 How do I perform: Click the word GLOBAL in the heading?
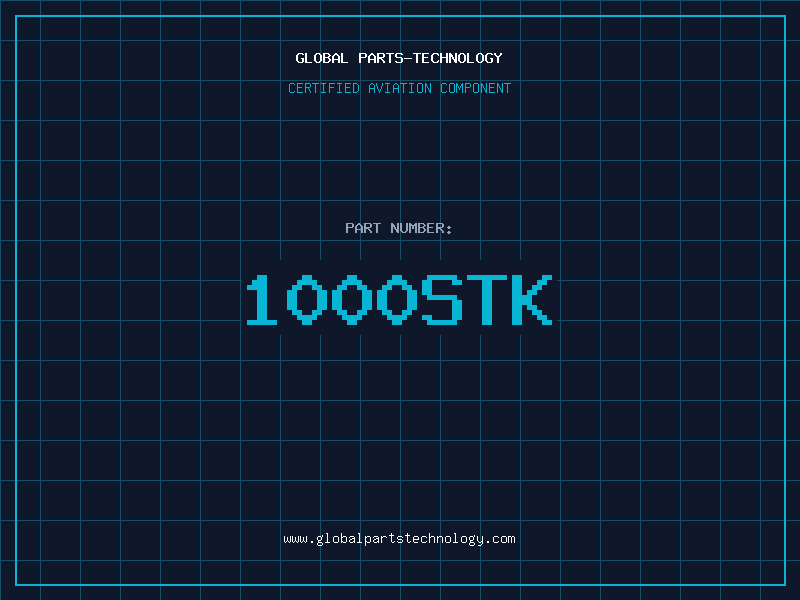click(322, 58)
